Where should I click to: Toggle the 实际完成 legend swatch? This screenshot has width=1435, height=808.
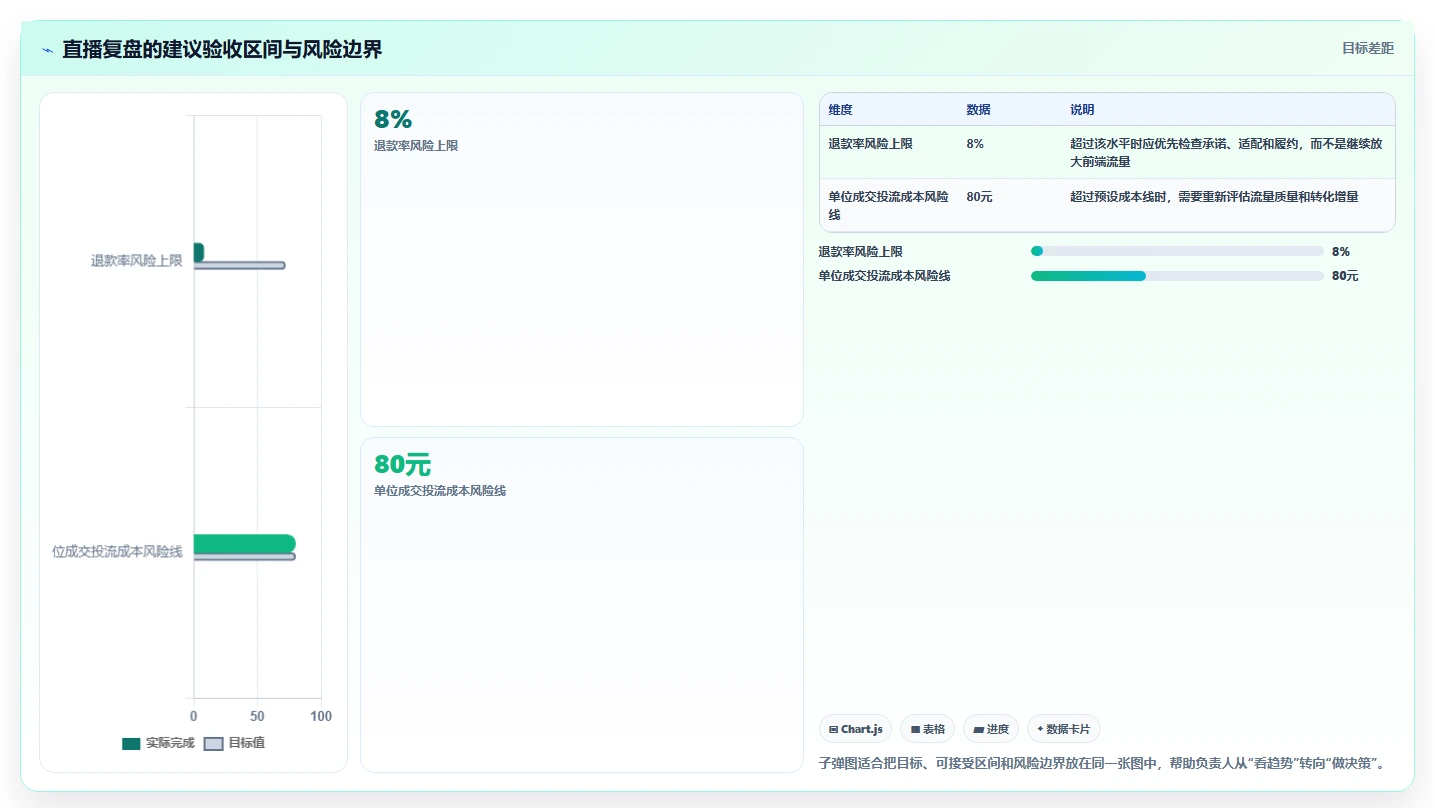(x=131, y=743)
